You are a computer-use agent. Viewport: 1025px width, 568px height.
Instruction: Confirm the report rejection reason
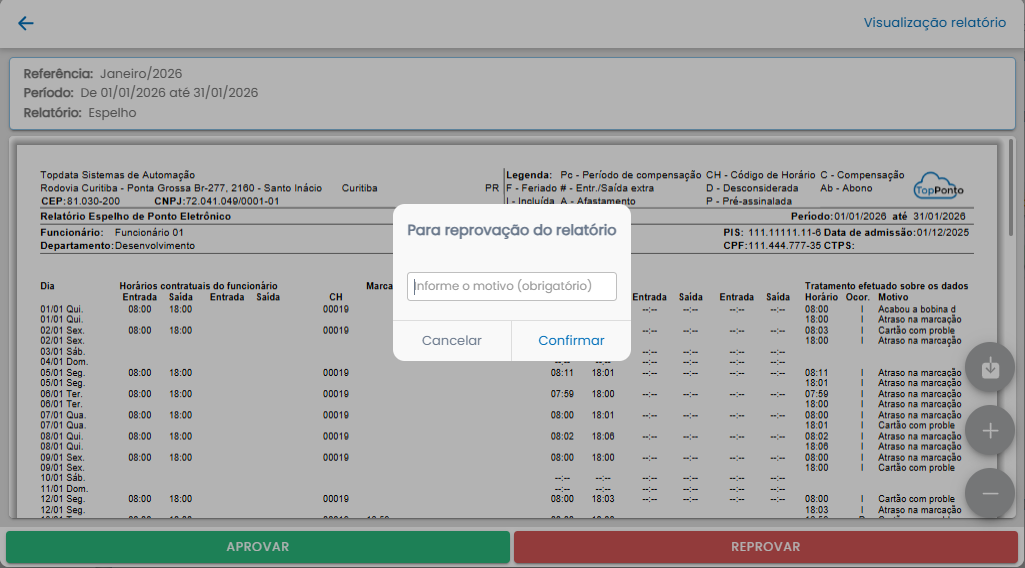pos(571,341)
